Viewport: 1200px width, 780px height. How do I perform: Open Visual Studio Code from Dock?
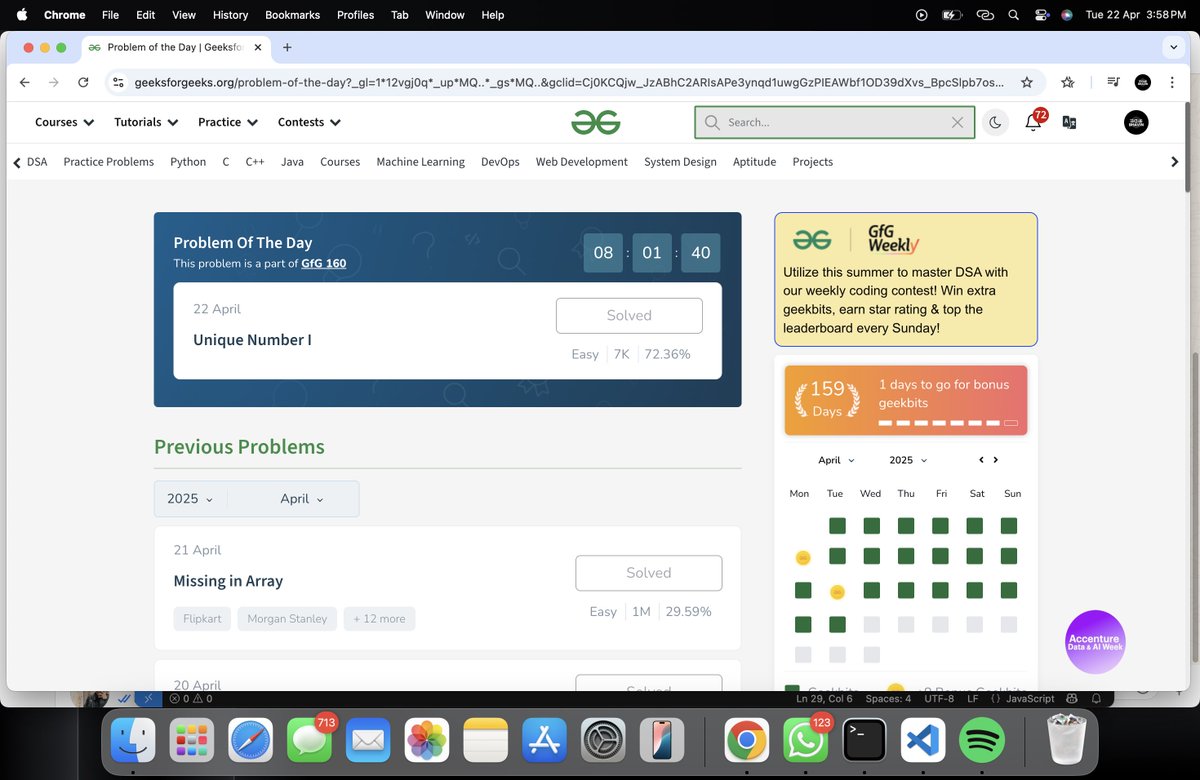[923, 741]
